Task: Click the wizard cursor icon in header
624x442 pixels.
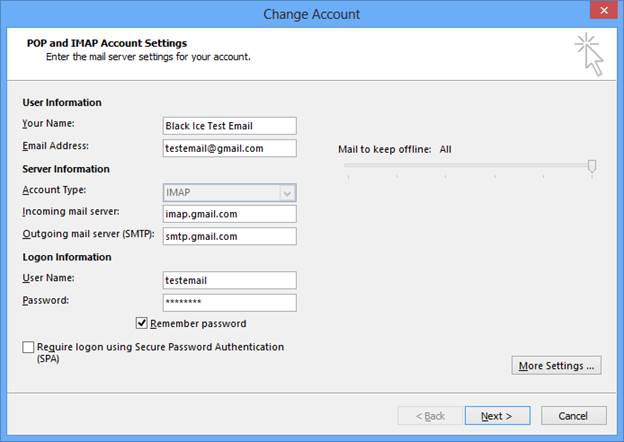Action: click(589, 54)
